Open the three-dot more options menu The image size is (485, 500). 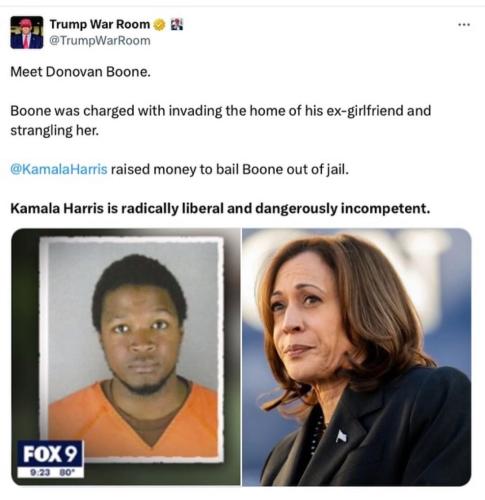point(464,24)
